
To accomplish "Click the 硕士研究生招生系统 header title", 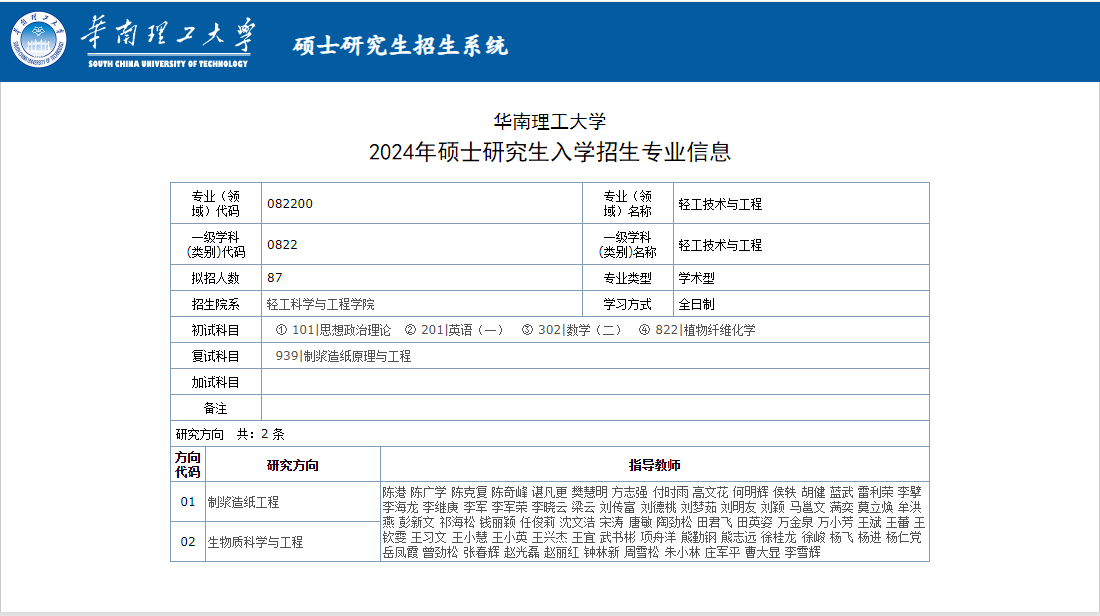I will point(400,46).
